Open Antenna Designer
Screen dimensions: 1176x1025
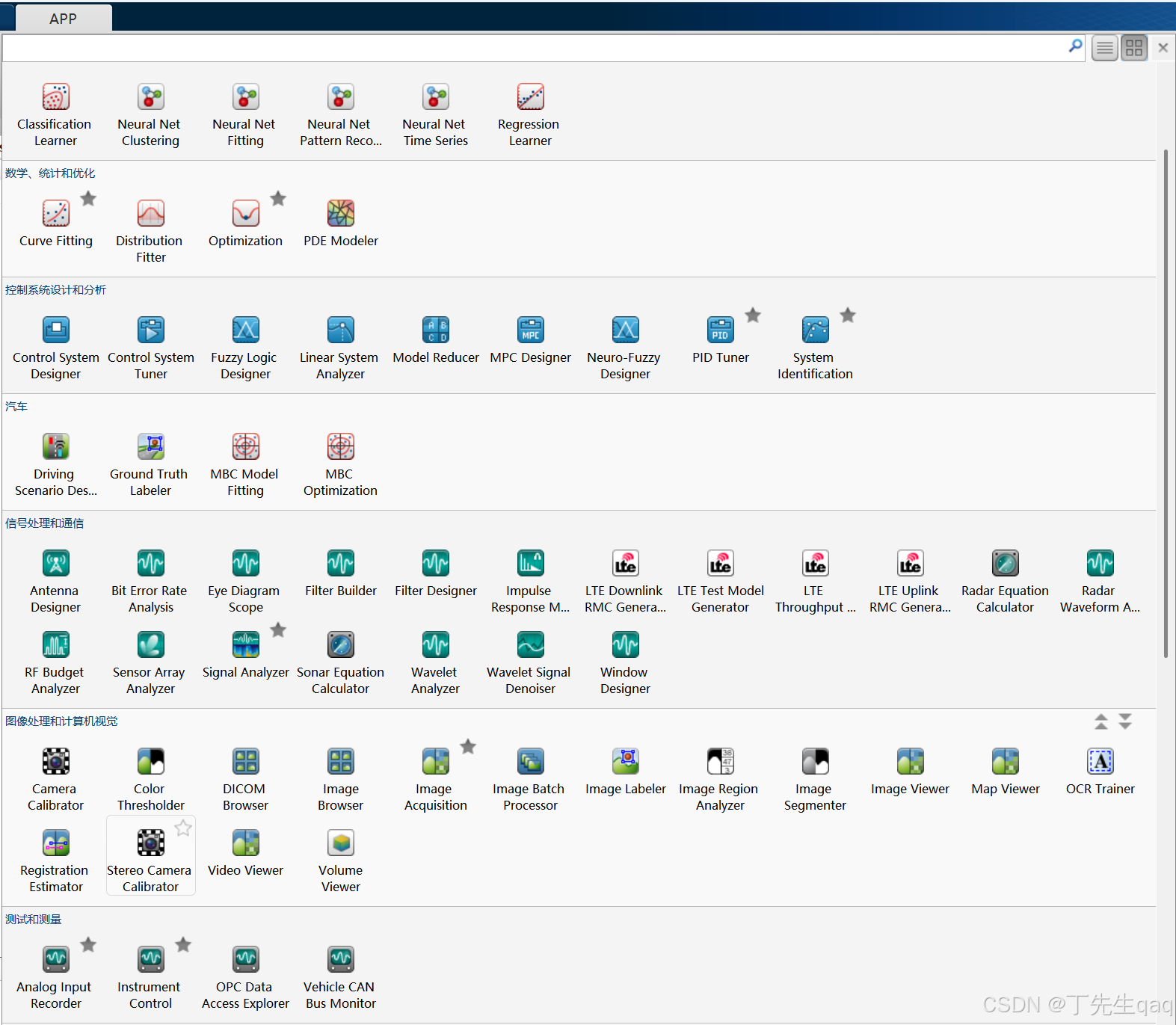[x=55, y=582]
